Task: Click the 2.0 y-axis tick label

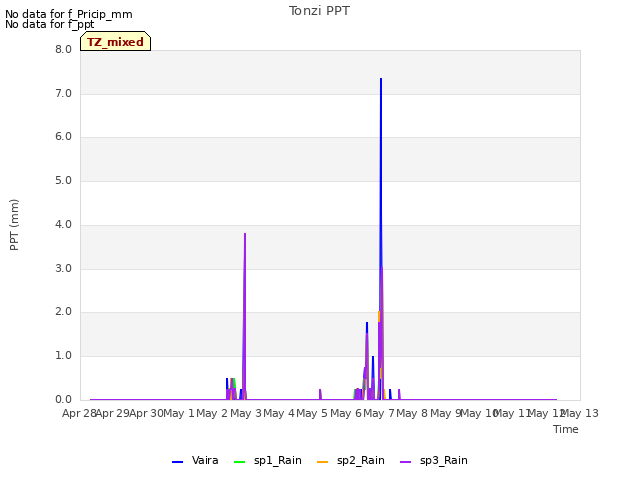Action: click(63, 312)
